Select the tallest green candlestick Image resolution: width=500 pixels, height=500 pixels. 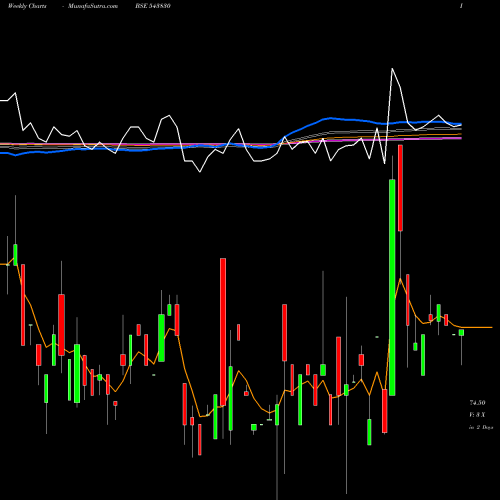click(x=392, y=287)
